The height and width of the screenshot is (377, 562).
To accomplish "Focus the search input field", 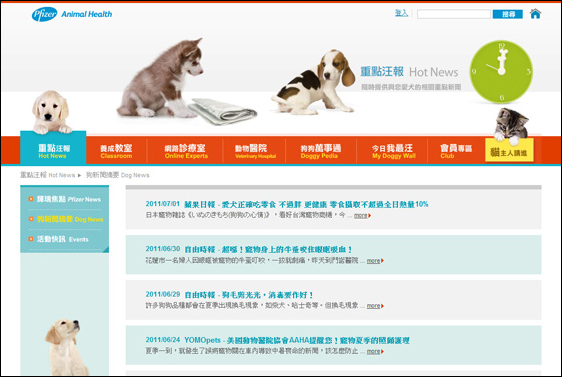I will (453, 14).
